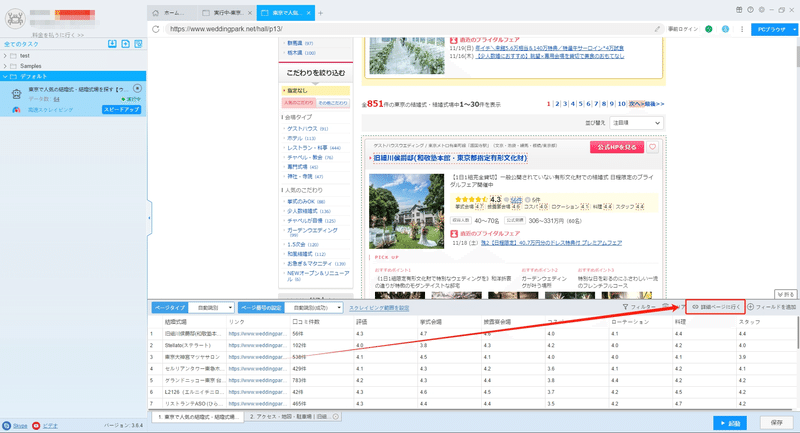
Task: Switch to the 実行中 tab
Action: tap(227, 13)
